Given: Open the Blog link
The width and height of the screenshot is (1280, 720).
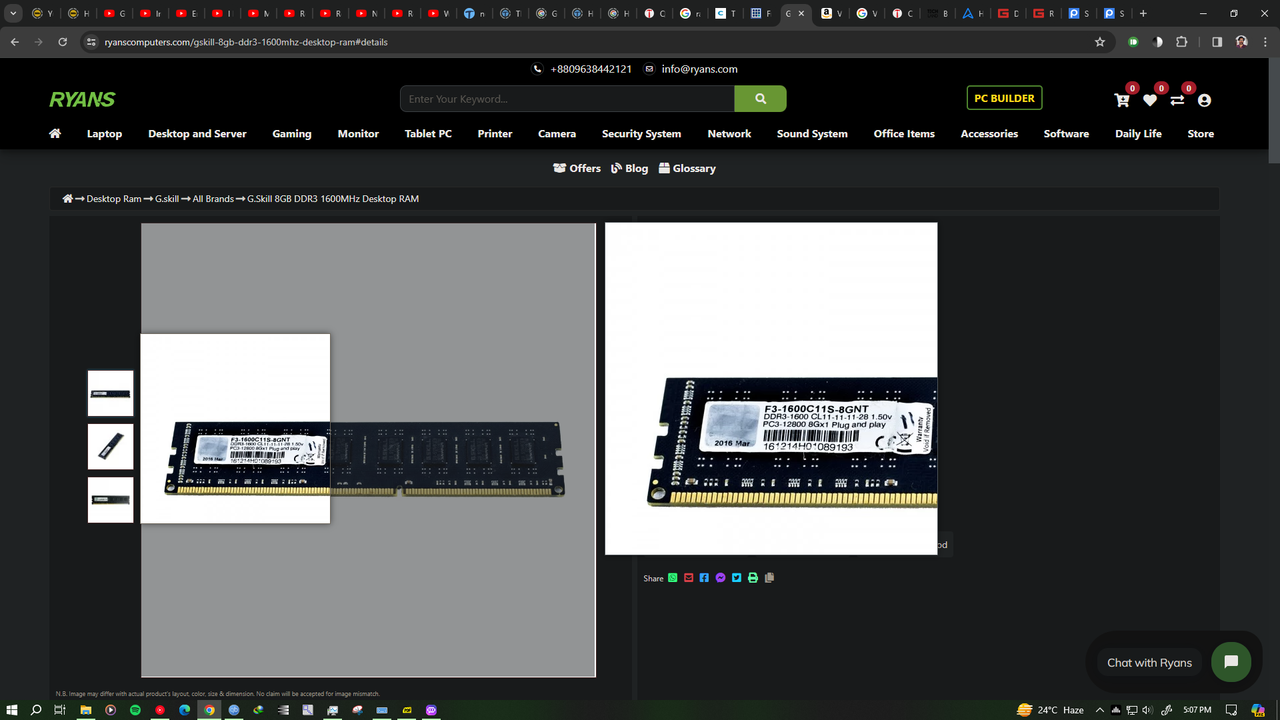Looking at the screenshot, I should [630, 168].
